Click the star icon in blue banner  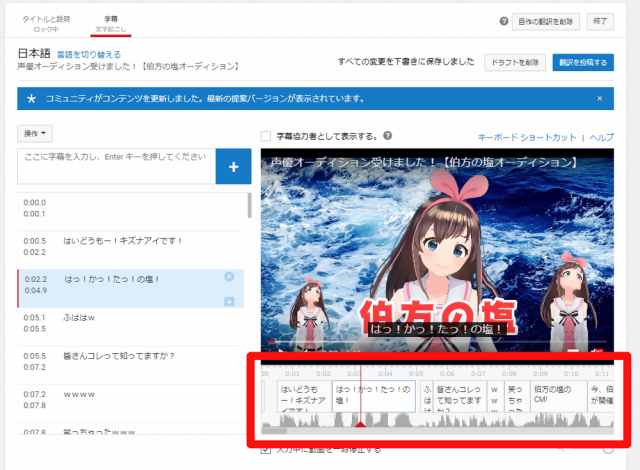tap(31, 99)
